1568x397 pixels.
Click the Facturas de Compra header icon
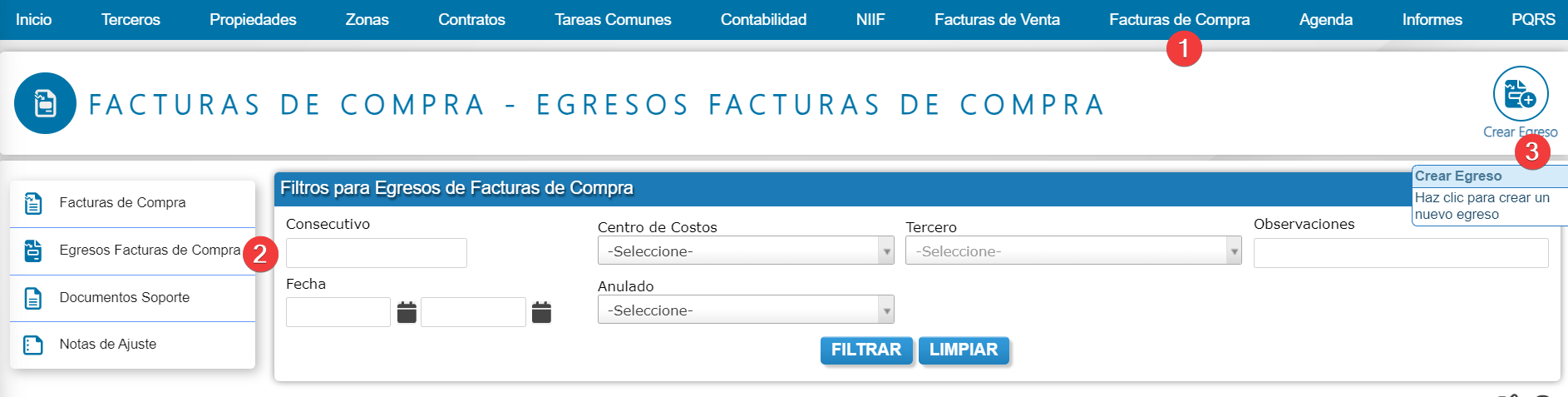45,103
